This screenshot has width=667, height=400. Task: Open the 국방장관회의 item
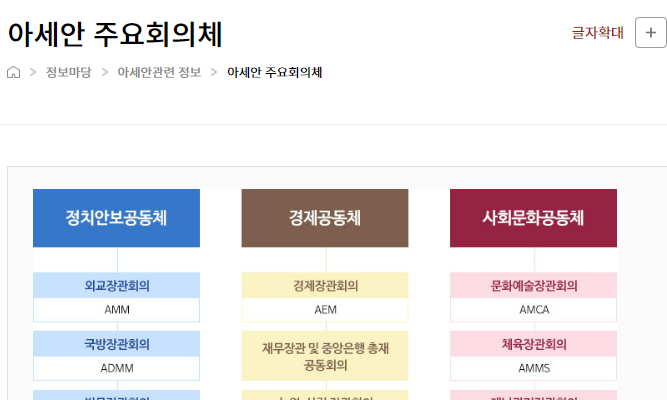pos(116,344)
